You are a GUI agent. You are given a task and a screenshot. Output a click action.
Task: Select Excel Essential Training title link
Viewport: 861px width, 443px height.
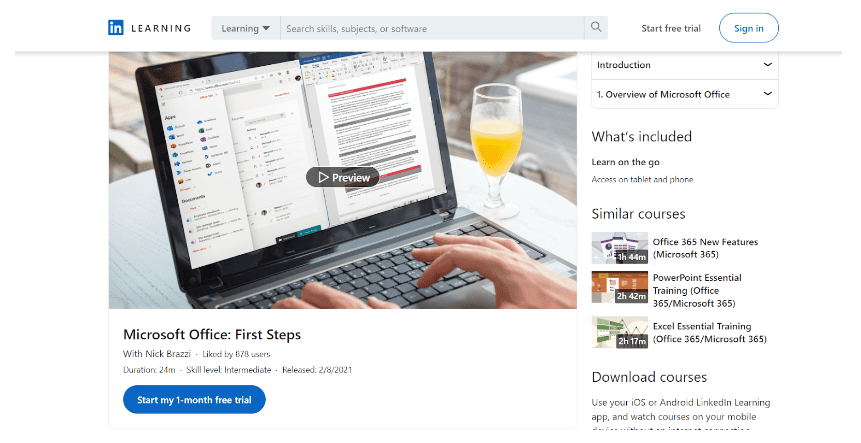coord(709,333)
